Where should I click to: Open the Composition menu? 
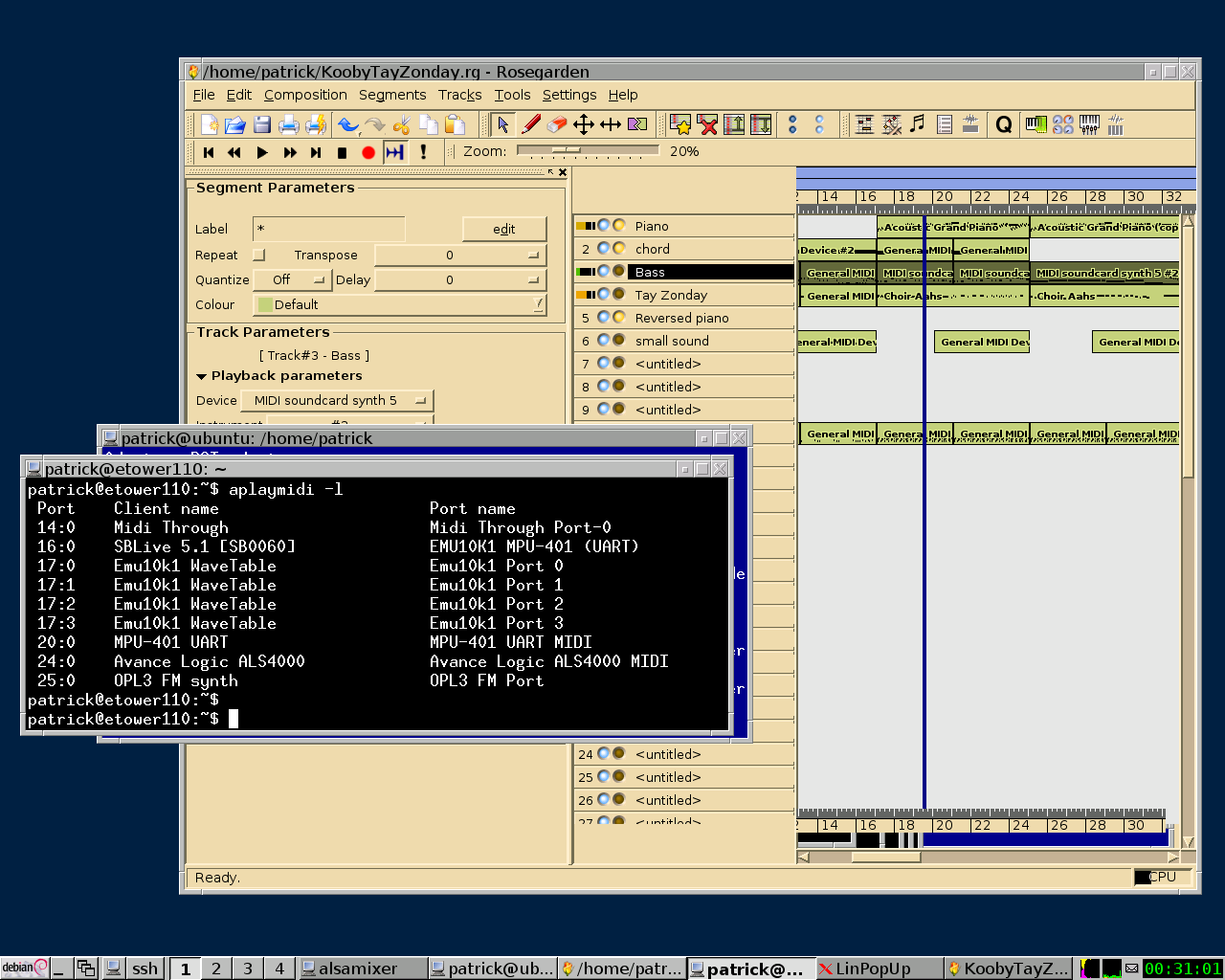click(x=305, y=95)
